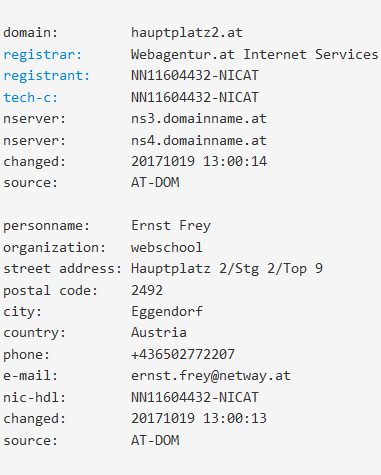The height and width of the screenshot is (475, 381).
Task: Click the e-mail ernst.frey@netway.at
Action: pos(211,376)
